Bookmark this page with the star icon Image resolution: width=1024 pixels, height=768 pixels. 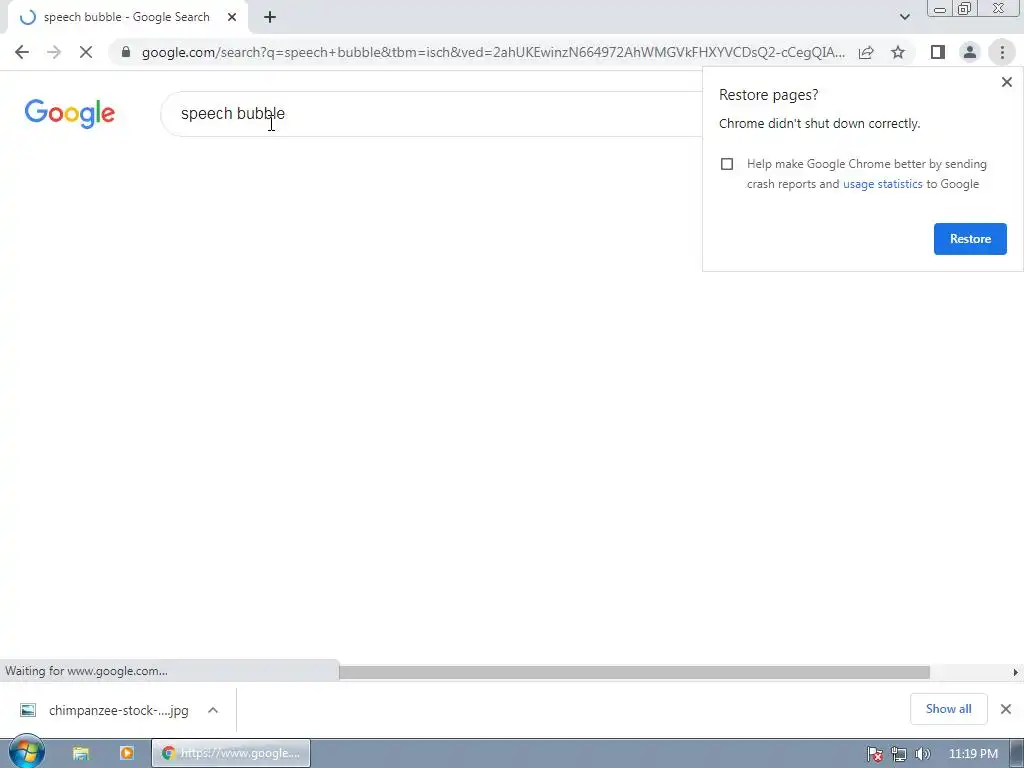coord(898,52)
